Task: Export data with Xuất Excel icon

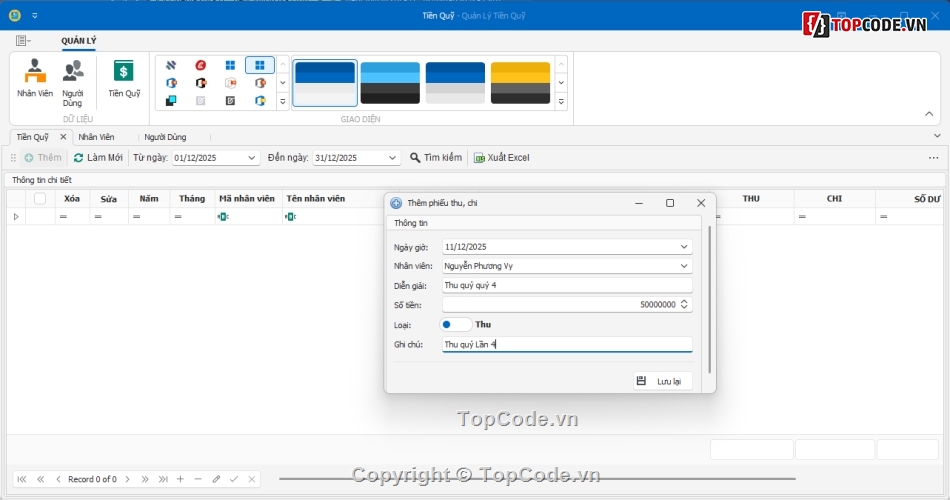Action: point(479,158)
